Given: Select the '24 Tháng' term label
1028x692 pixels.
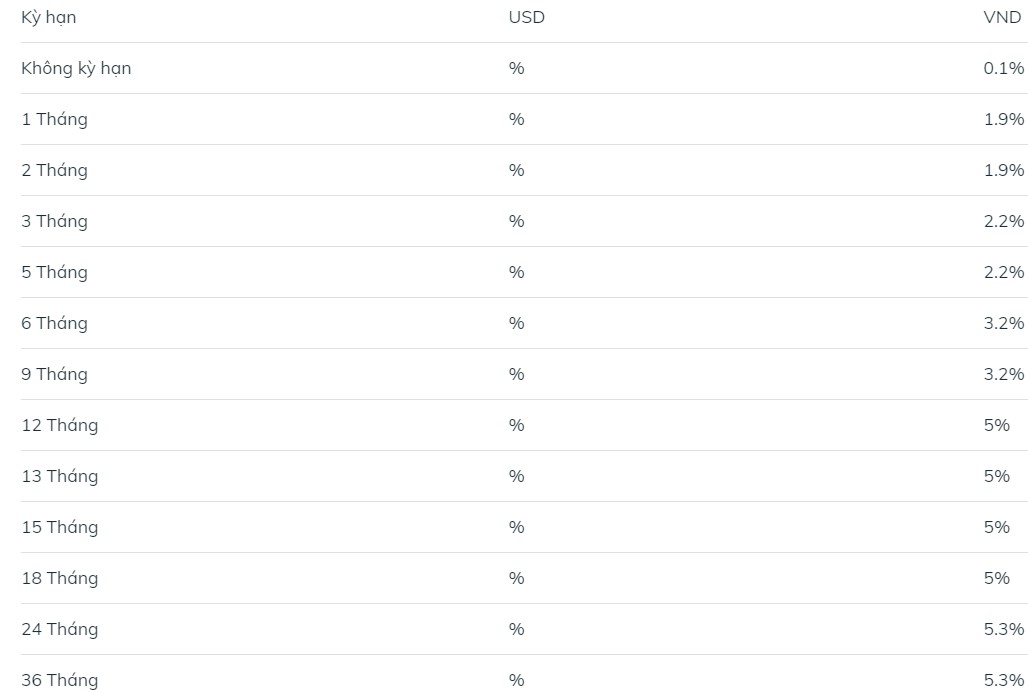Looking at the screenshot, I should click(x=60, y=630).
